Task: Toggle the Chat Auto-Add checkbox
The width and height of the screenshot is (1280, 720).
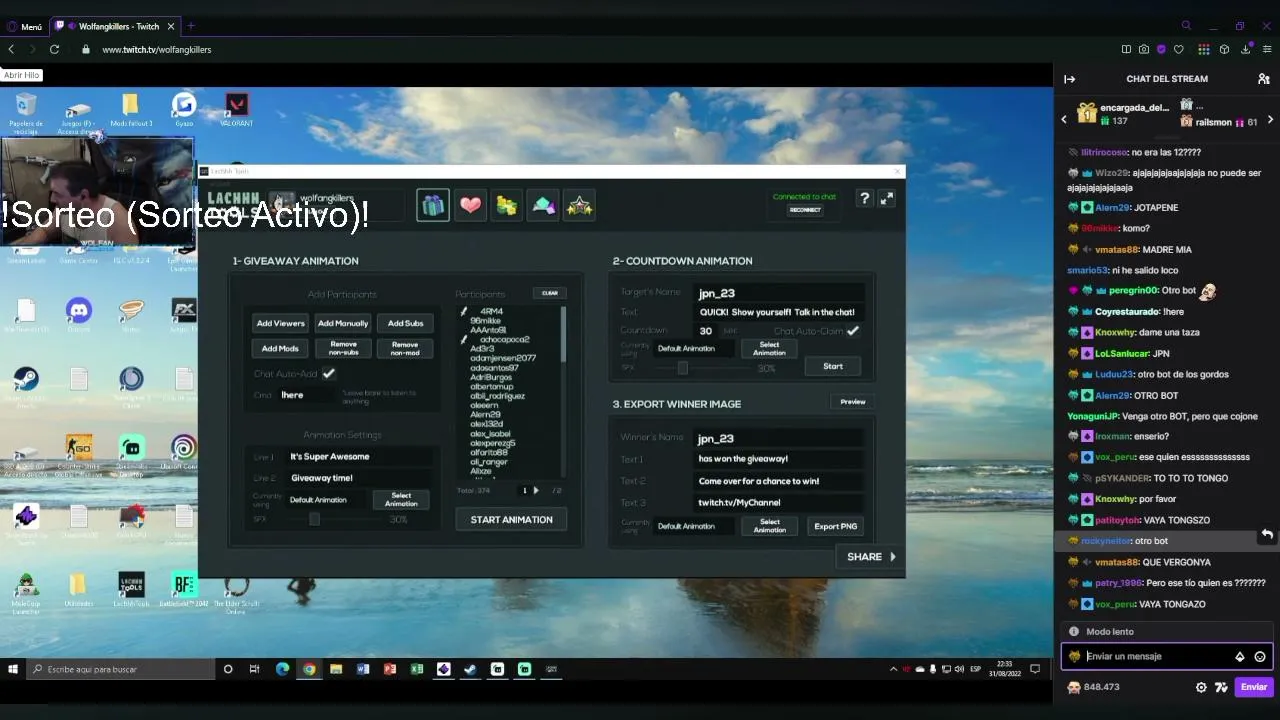Action: point(329,374)
